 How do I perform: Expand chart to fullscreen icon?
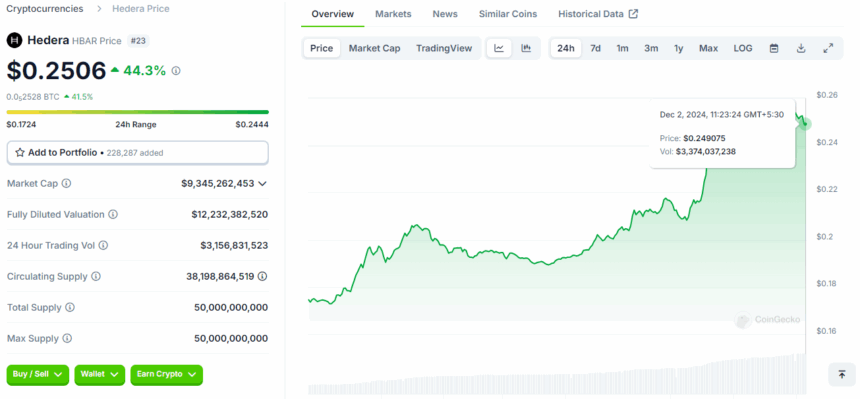pyautogui.click(x=828, y=48)
